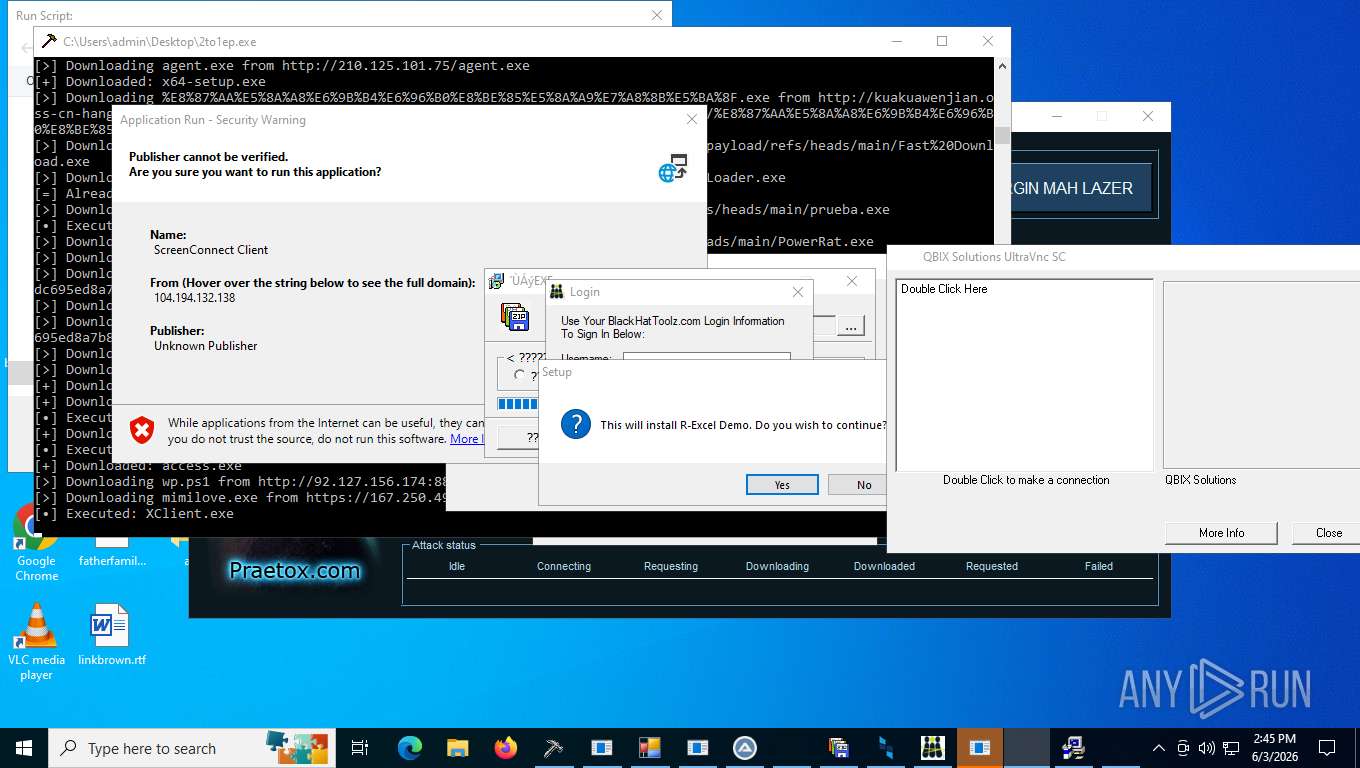Open linkbrown.rtf document on desktop
Screen dimensions: 1360x768
111,634
